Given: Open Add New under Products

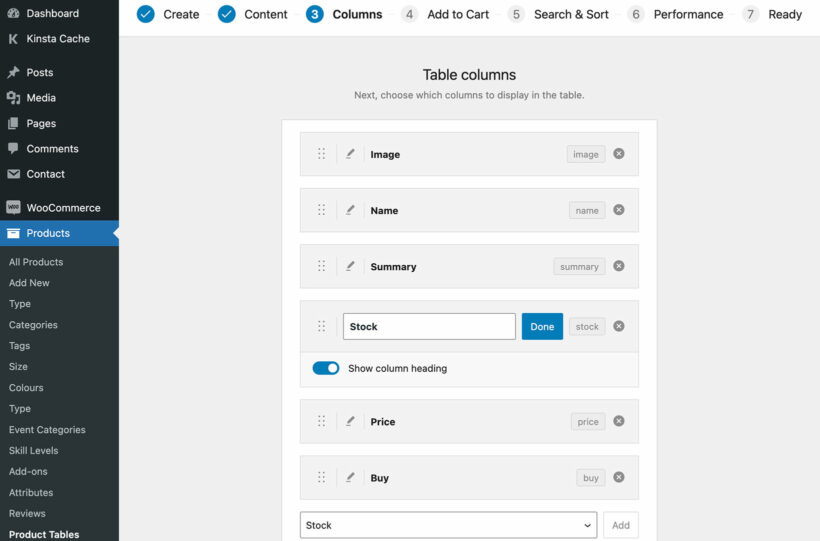Looking at the screenshot, I should click(29, 283).
